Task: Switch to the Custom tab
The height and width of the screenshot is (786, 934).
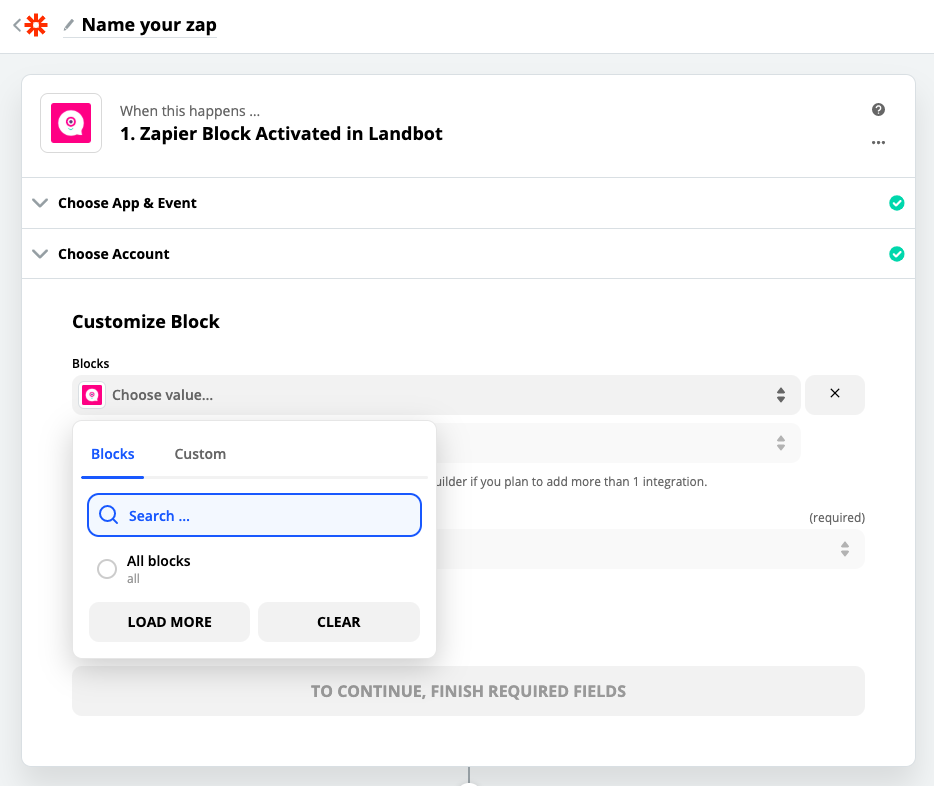Action: 200,454
